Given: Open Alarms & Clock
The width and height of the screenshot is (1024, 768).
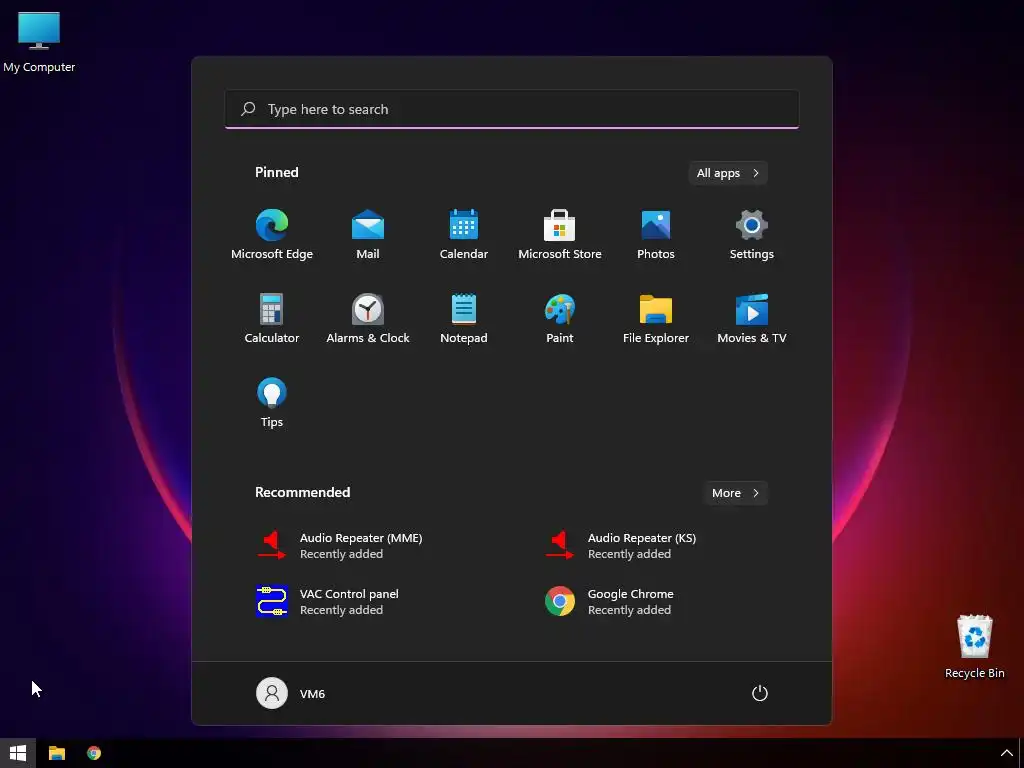Looking at the screenshot, I should click(x=368, y=319).
